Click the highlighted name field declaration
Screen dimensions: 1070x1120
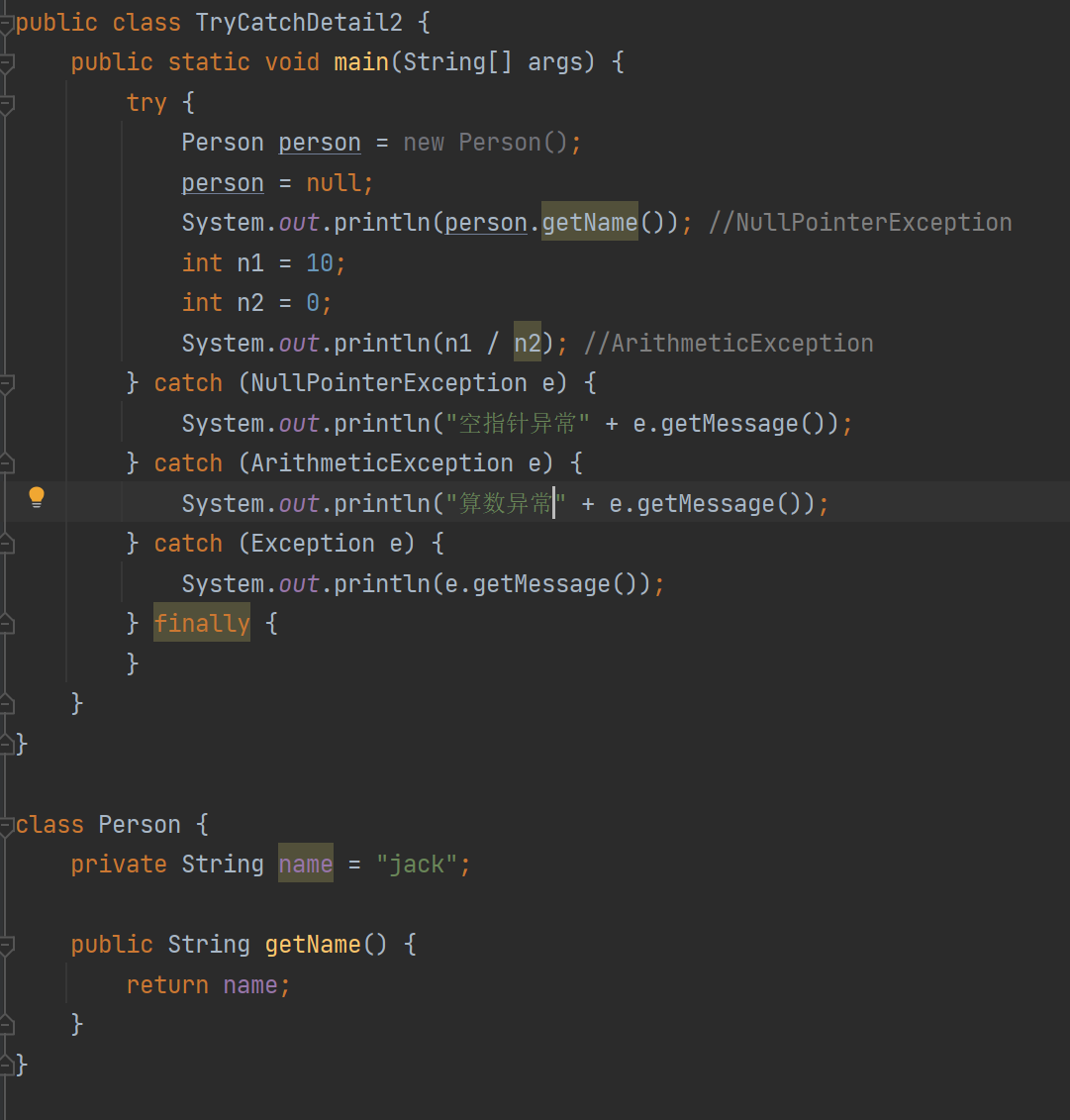pyautogui.click(x=306, y=863)
